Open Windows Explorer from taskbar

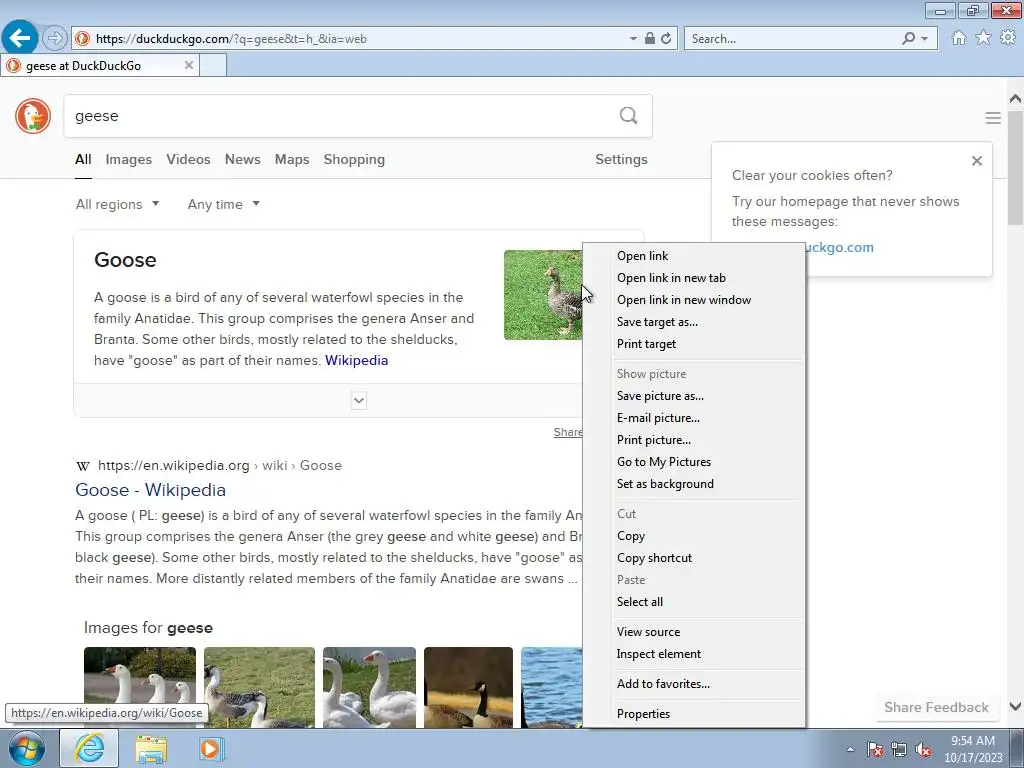(151, 749)
